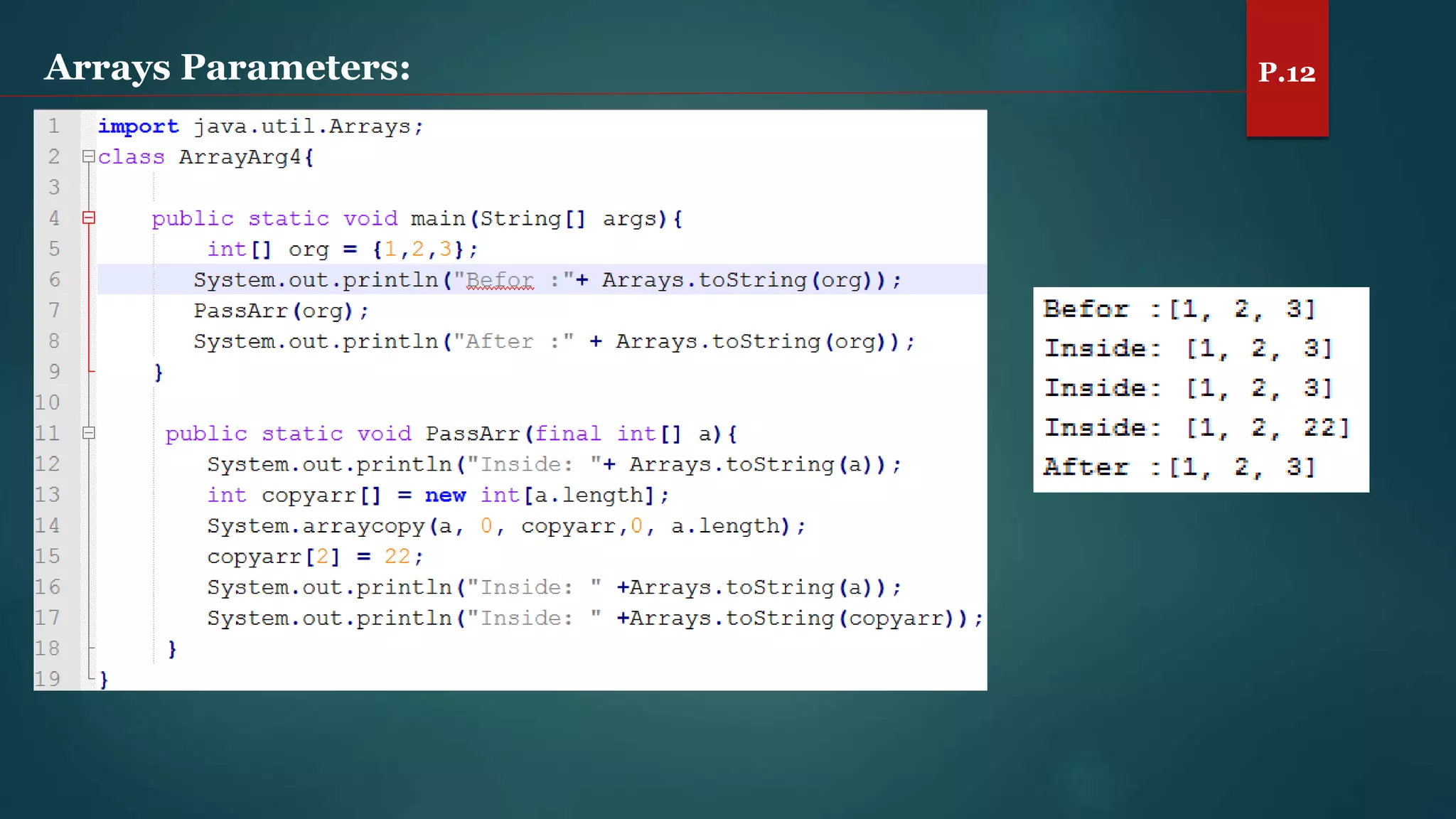Click output line 'Befor :[1, 2, 3]'
1456x819 pixels.
(1180, 309)
